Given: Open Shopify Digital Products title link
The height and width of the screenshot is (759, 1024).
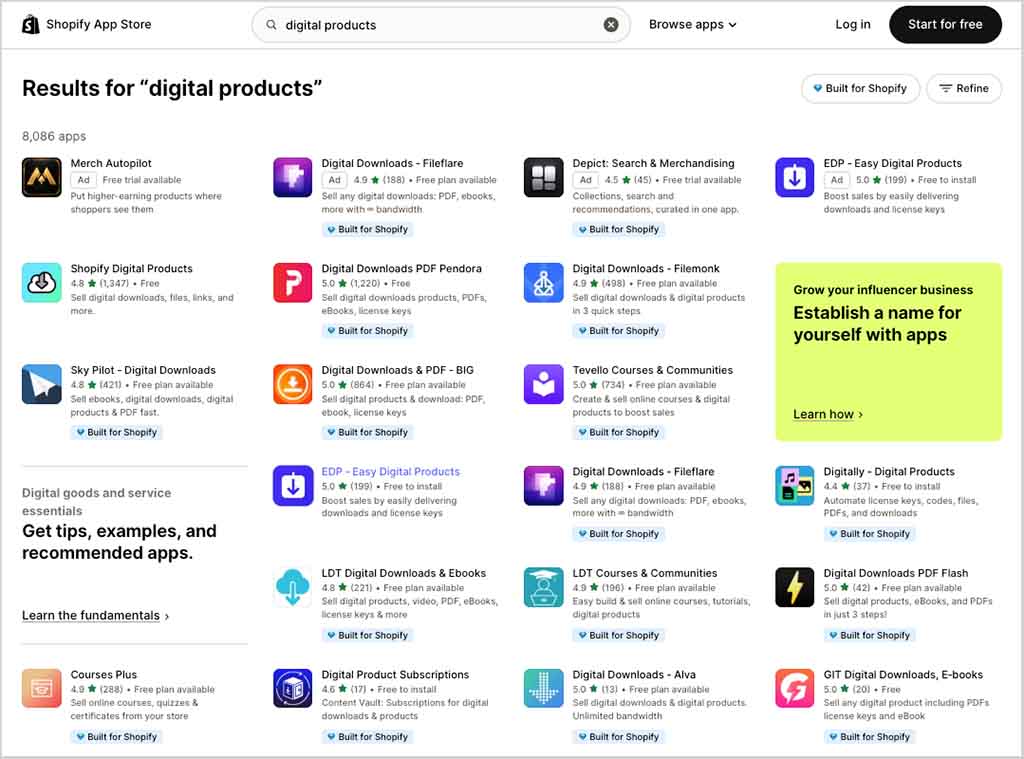Looking at the screenshot, I should point(131,268).
